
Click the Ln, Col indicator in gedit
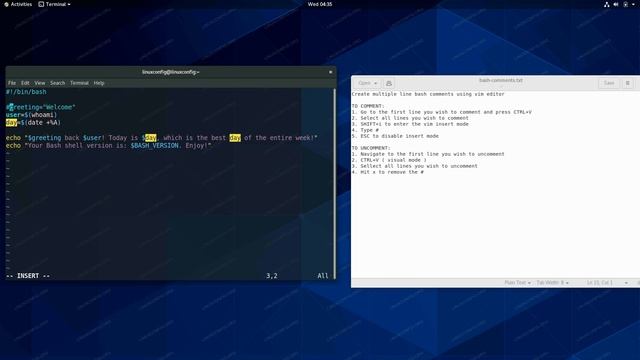coord(600,282)
